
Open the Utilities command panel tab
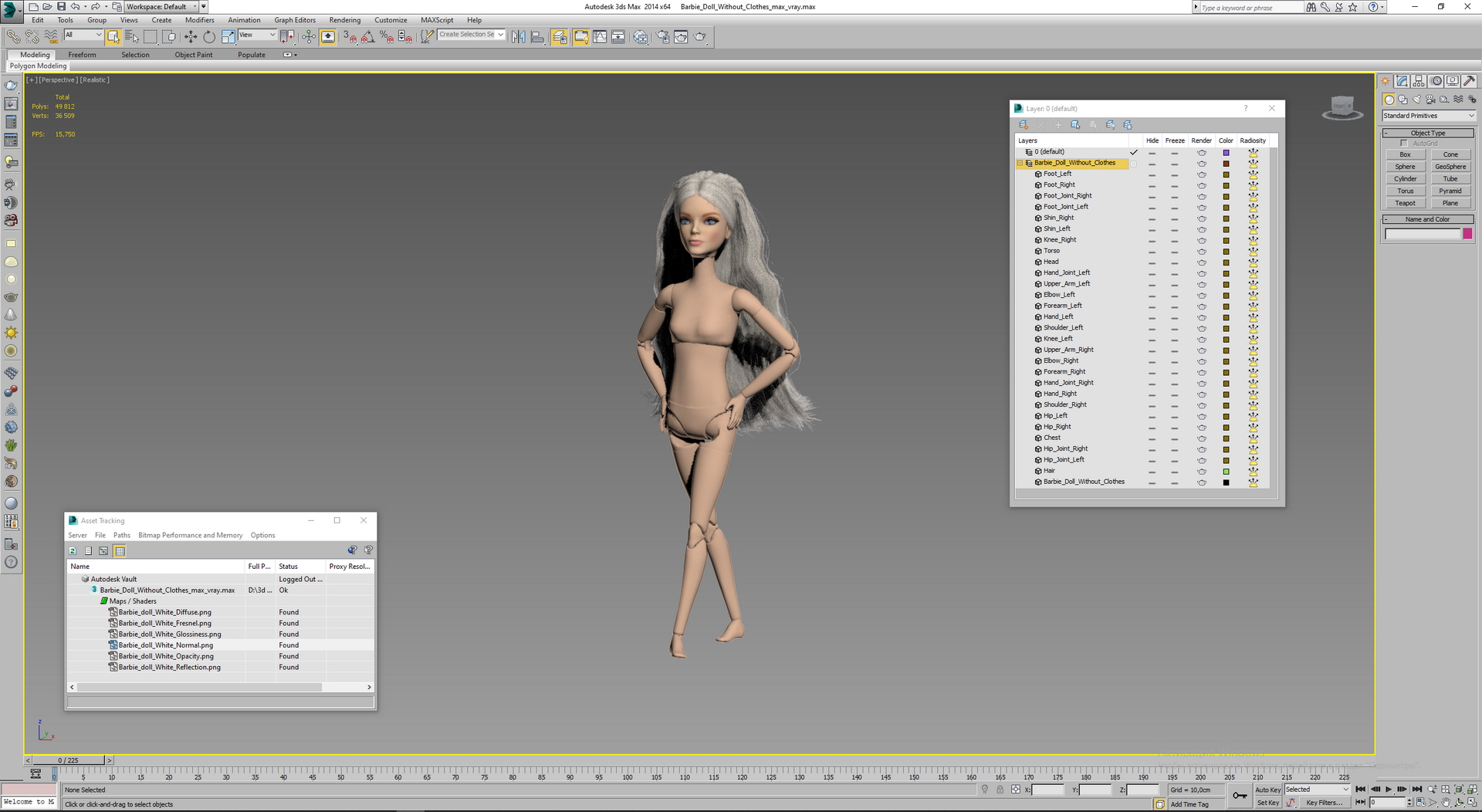coord(1469,80)
